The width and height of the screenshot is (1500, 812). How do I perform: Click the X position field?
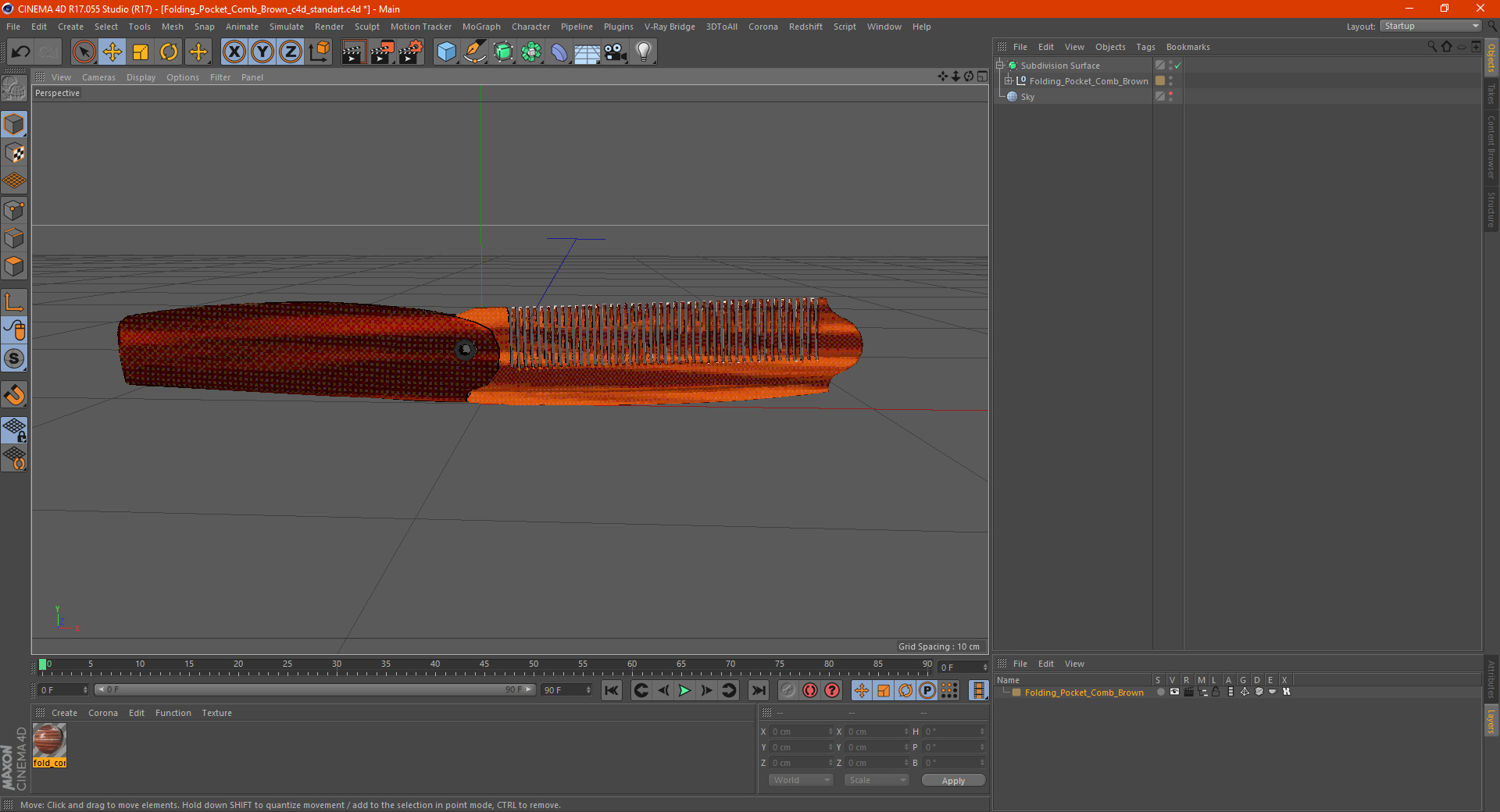(x=801, y=732)
